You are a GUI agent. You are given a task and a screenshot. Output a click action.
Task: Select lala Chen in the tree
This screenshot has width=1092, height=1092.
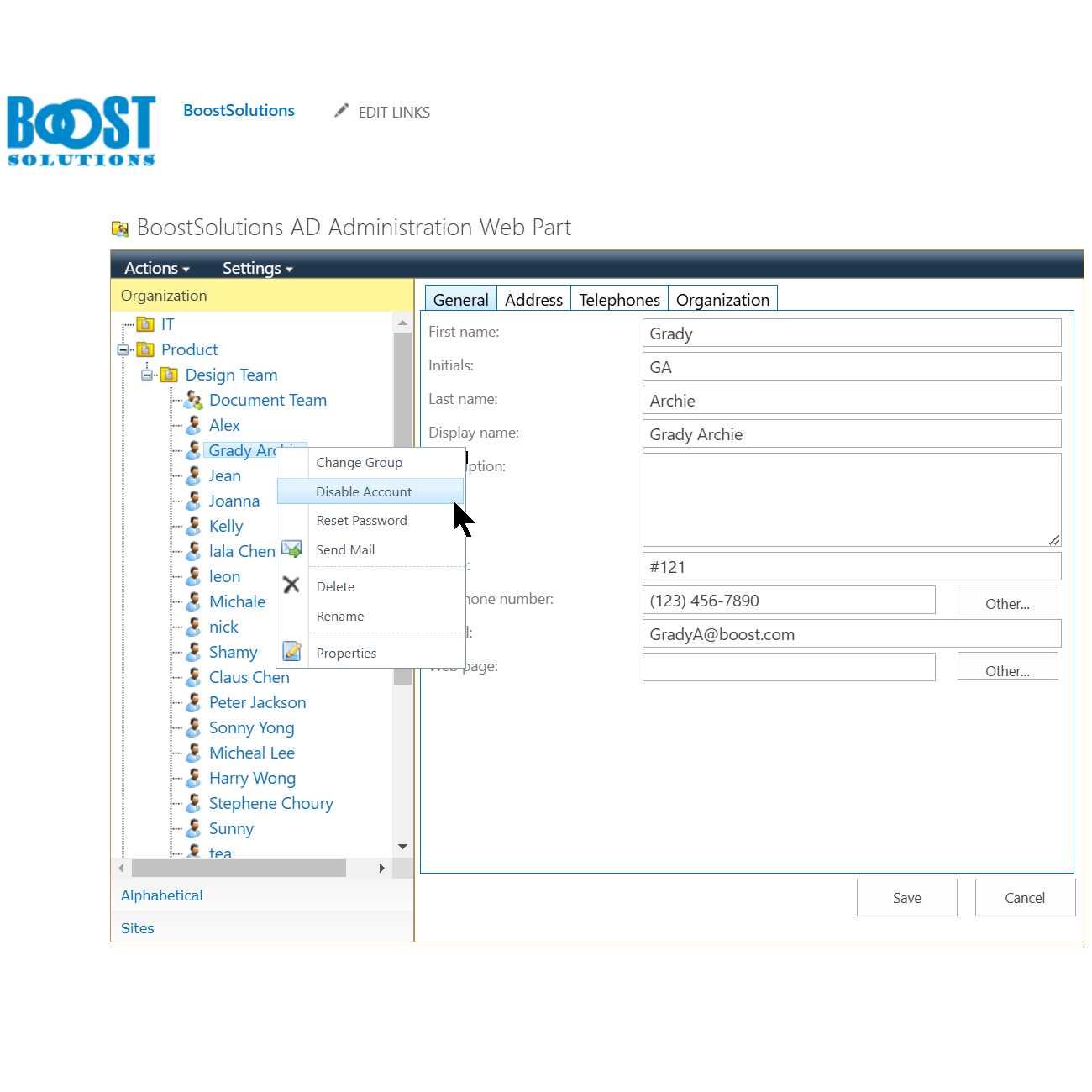(x=242, y=551)
